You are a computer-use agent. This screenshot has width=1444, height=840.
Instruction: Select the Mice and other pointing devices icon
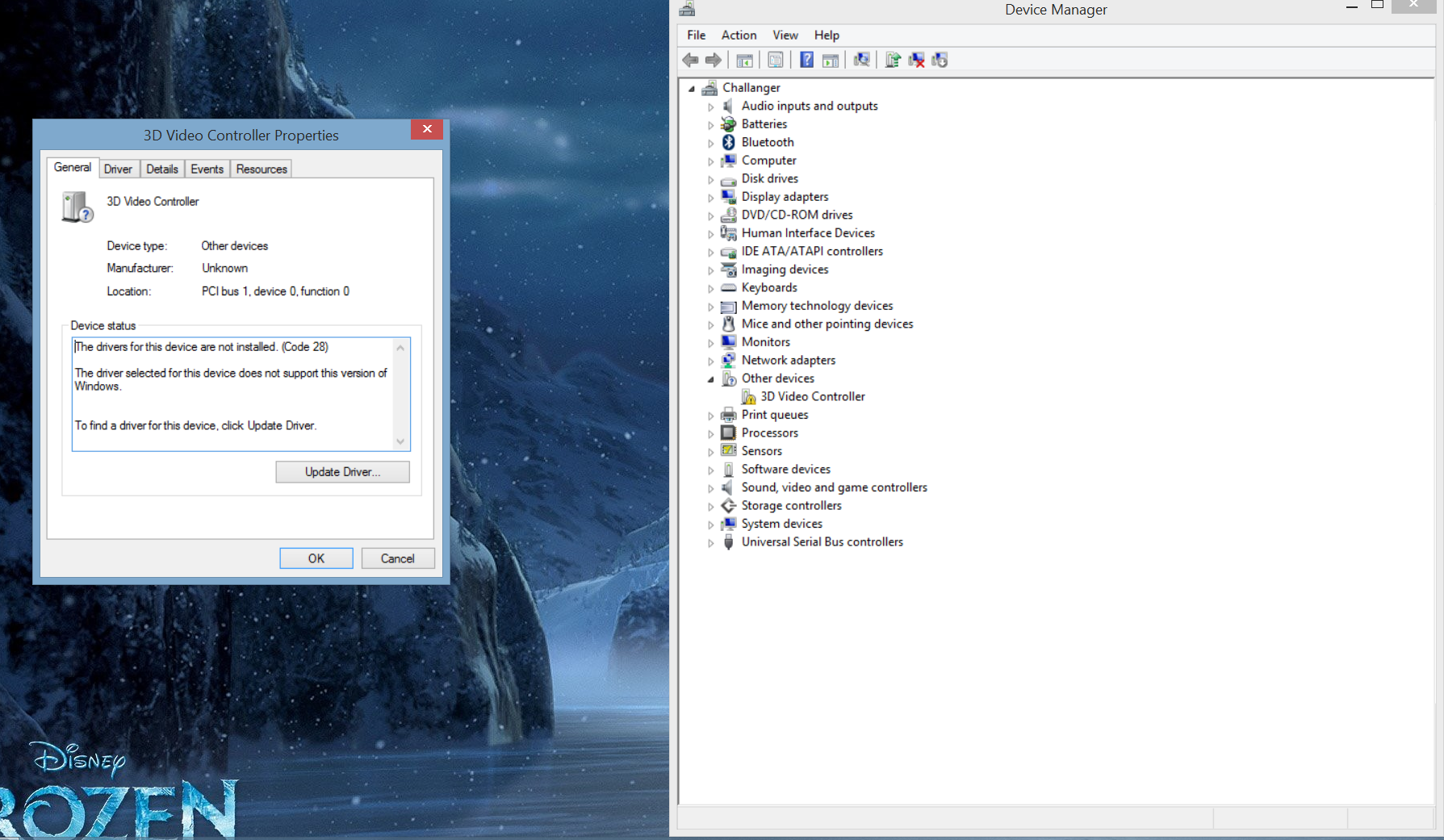(729, 324)
